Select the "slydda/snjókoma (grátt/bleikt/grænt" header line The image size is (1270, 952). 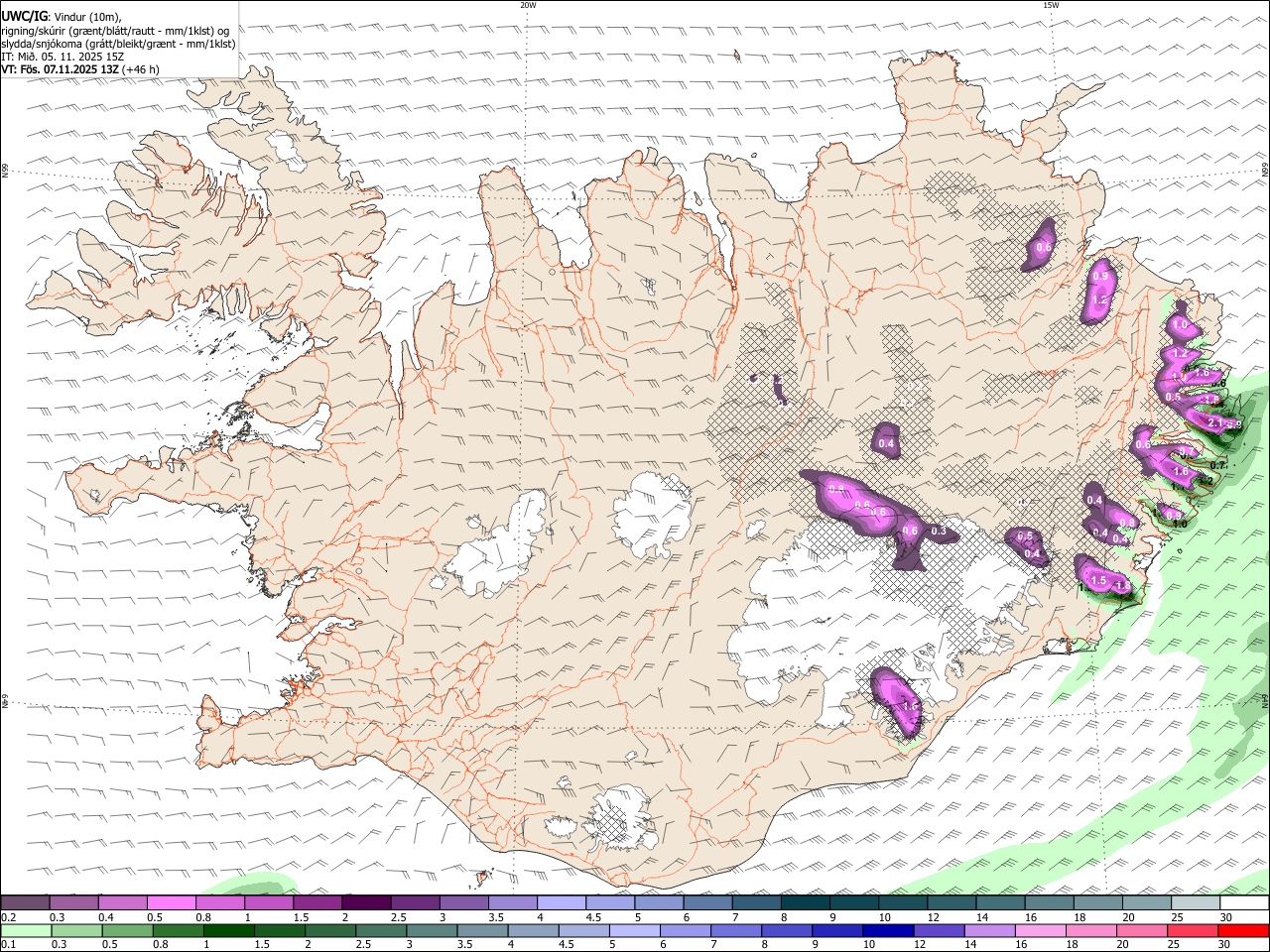(118, 44)
